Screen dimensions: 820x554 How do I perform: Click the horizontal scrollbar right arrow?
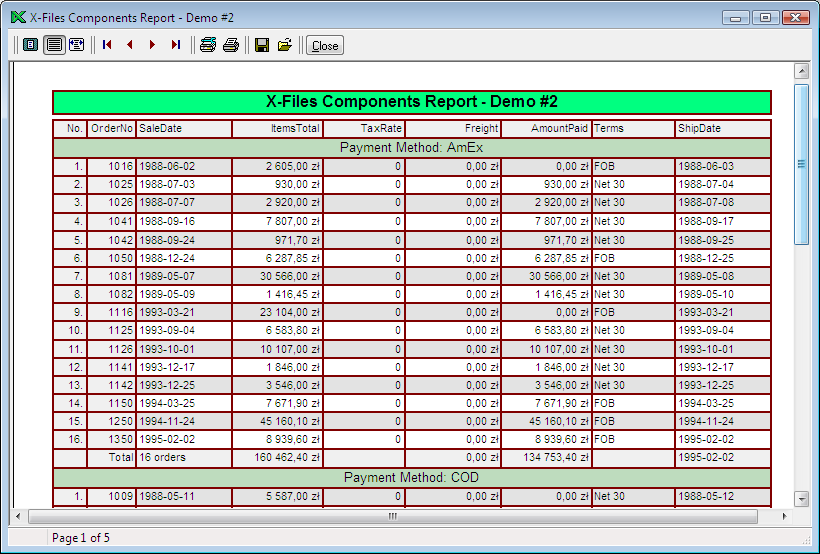coord(783,517)
